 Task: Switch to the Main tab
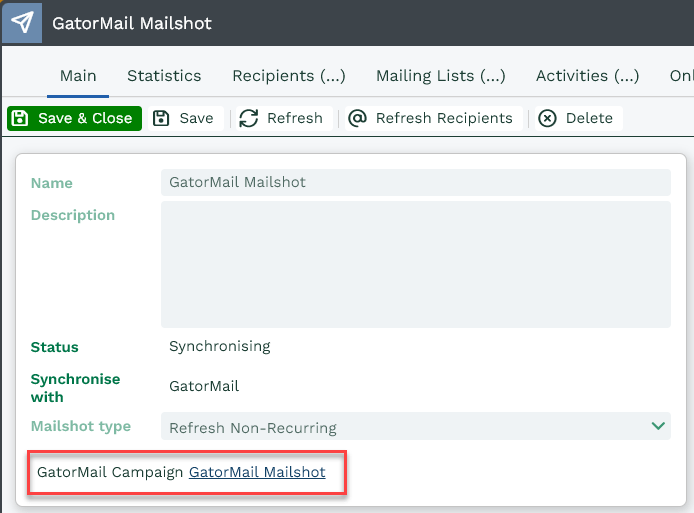tap(78, 76)
